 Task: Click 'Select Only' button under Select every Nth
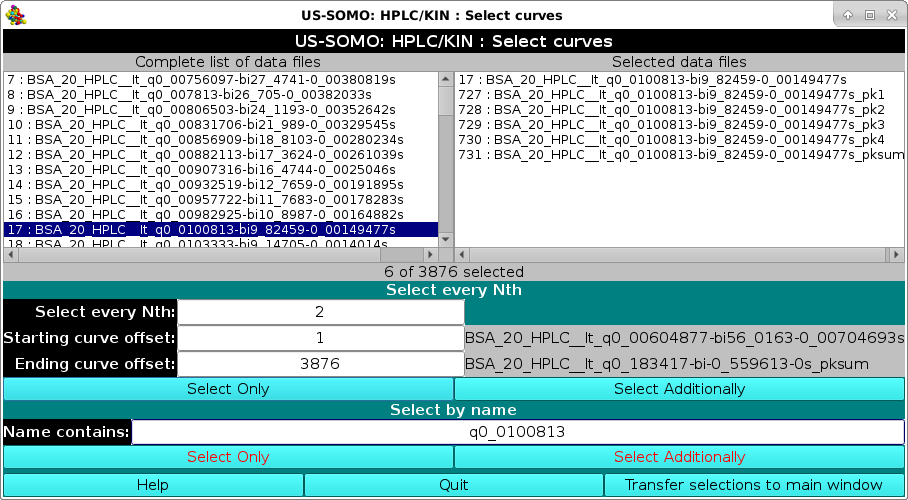click(x=228, y=389)
